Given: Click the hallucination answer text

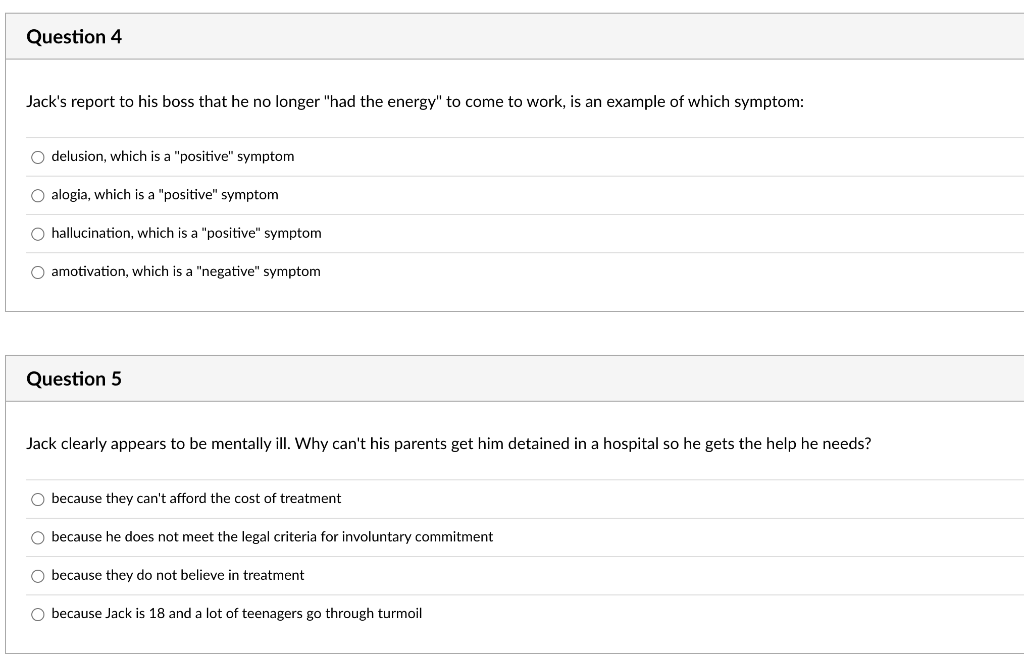Looking at the screenshot, I should tap(186, 233).
